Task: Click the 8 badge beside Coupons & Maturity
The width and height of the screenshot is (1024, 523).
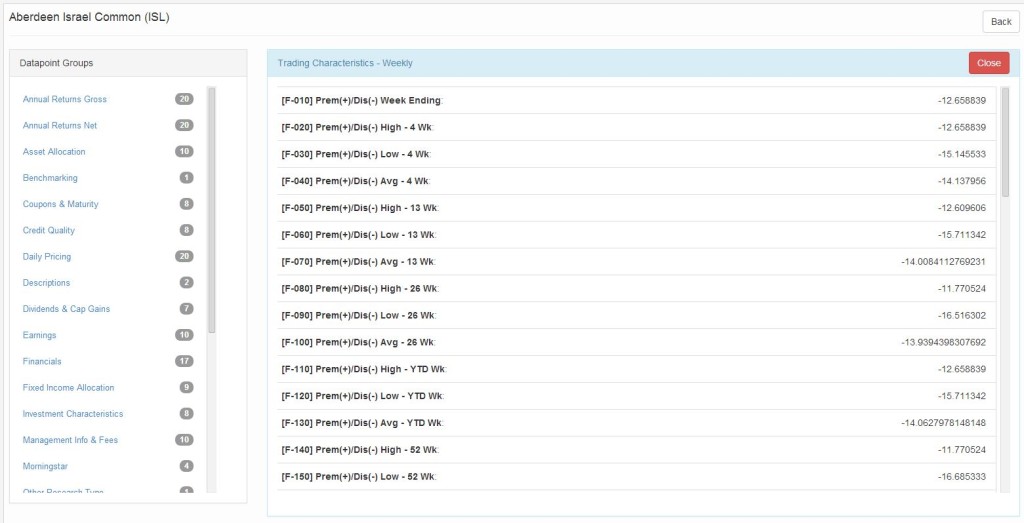Action: tap(187, 204)
